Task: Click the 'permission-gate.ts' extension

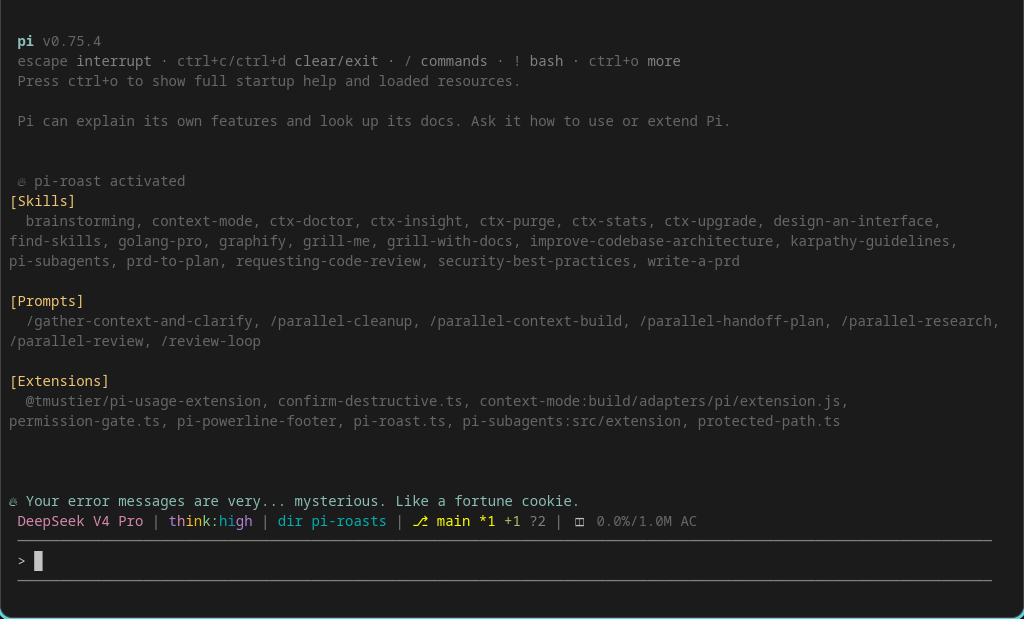Action: coord(84,421)
